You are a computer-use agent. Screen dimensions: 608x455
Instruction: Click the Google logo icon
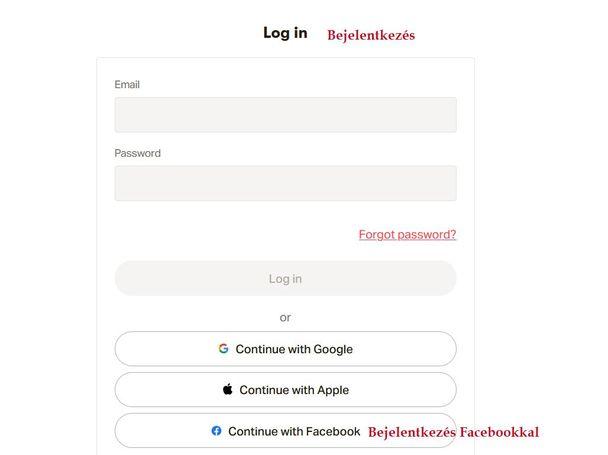(x=223, y=349)
